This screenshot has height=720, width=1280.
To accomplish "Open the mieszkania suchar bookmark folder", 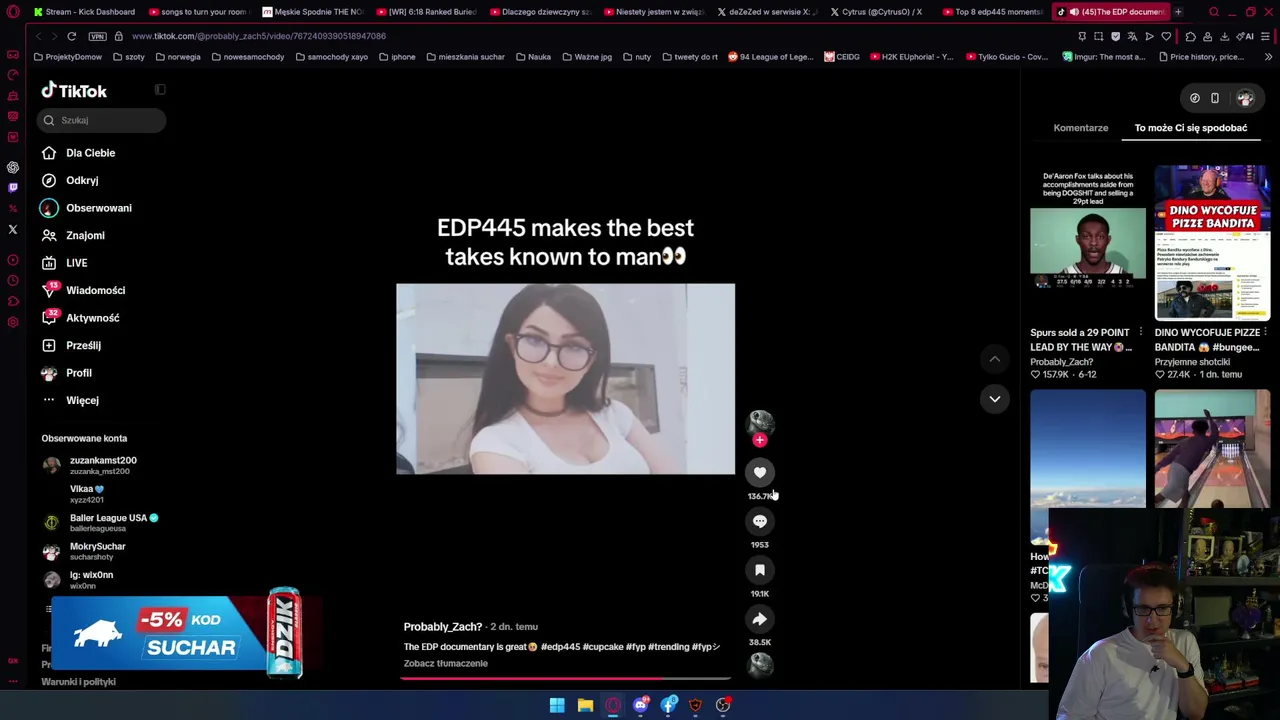I will [x=465, y=57].
